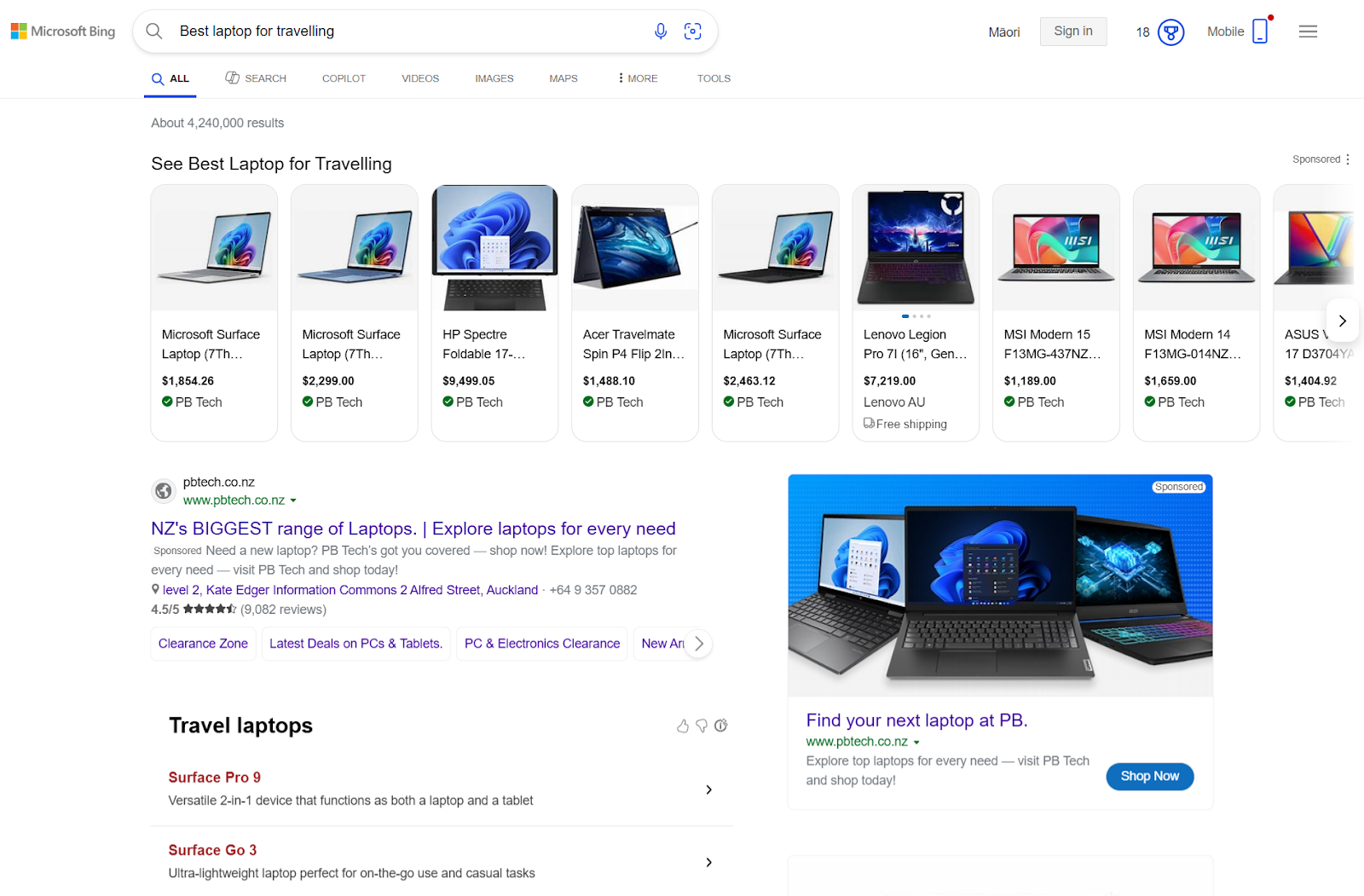
Task: Click the Auckland address link
Action: click(350, 590)
